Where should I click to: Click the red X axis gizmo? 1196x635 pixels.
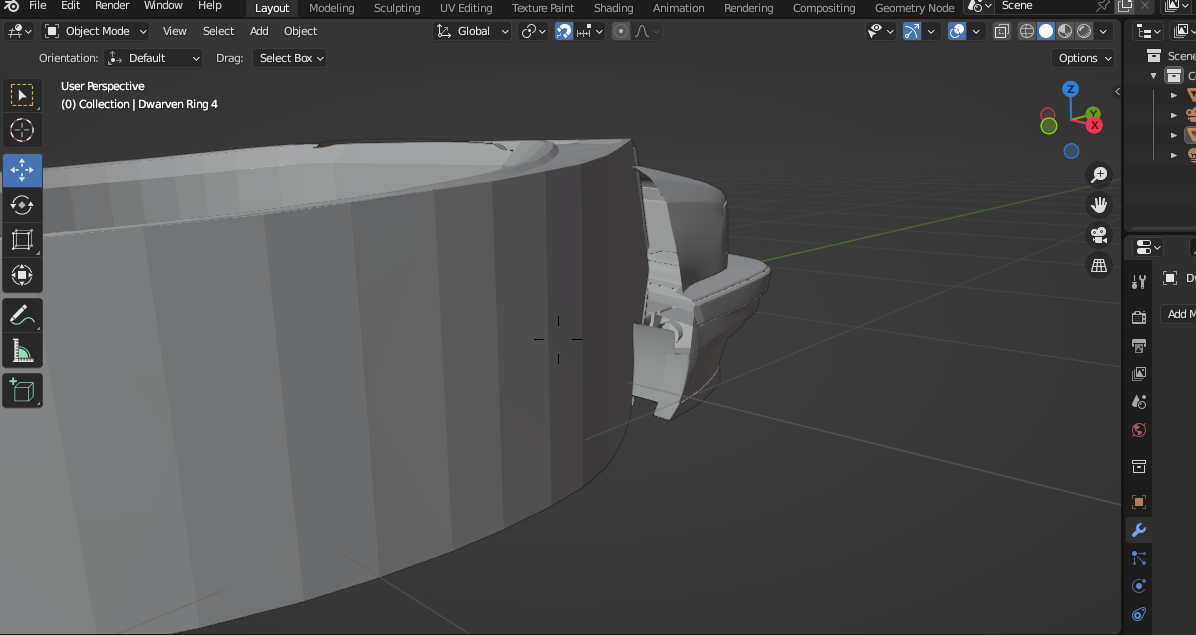point(1094,125)
